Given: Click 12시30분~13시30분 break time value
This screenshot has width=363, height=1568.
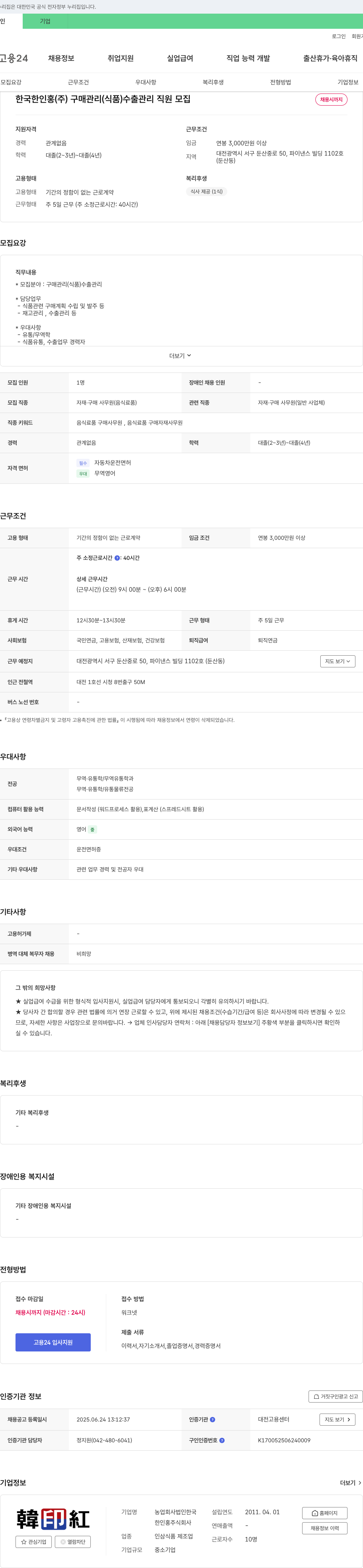Looking at the screenshot, I should click(x=101, y=621).
